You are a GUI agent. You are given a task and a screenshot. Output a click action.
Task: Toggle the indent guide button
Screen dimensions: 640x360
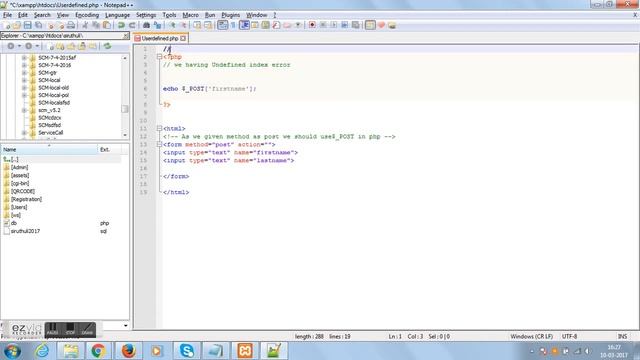coord(244,25)
